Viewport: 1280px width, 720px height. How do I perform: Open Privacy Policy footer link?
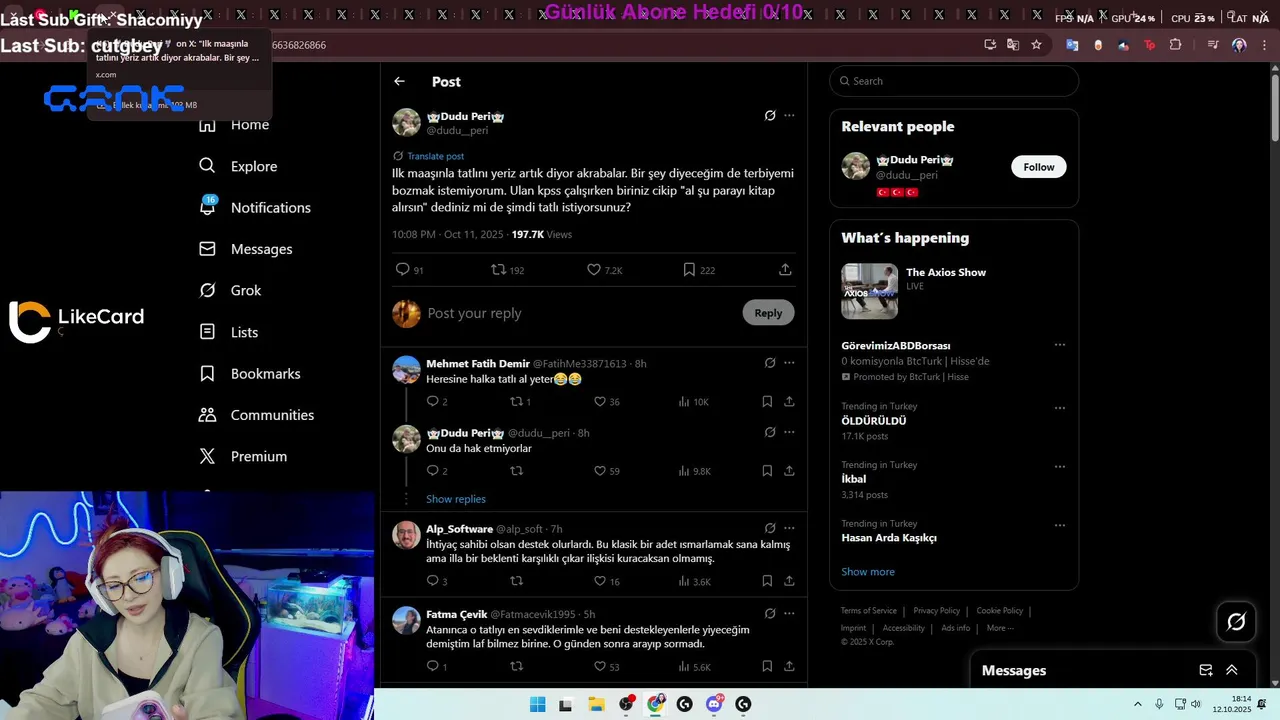(936, 611)
